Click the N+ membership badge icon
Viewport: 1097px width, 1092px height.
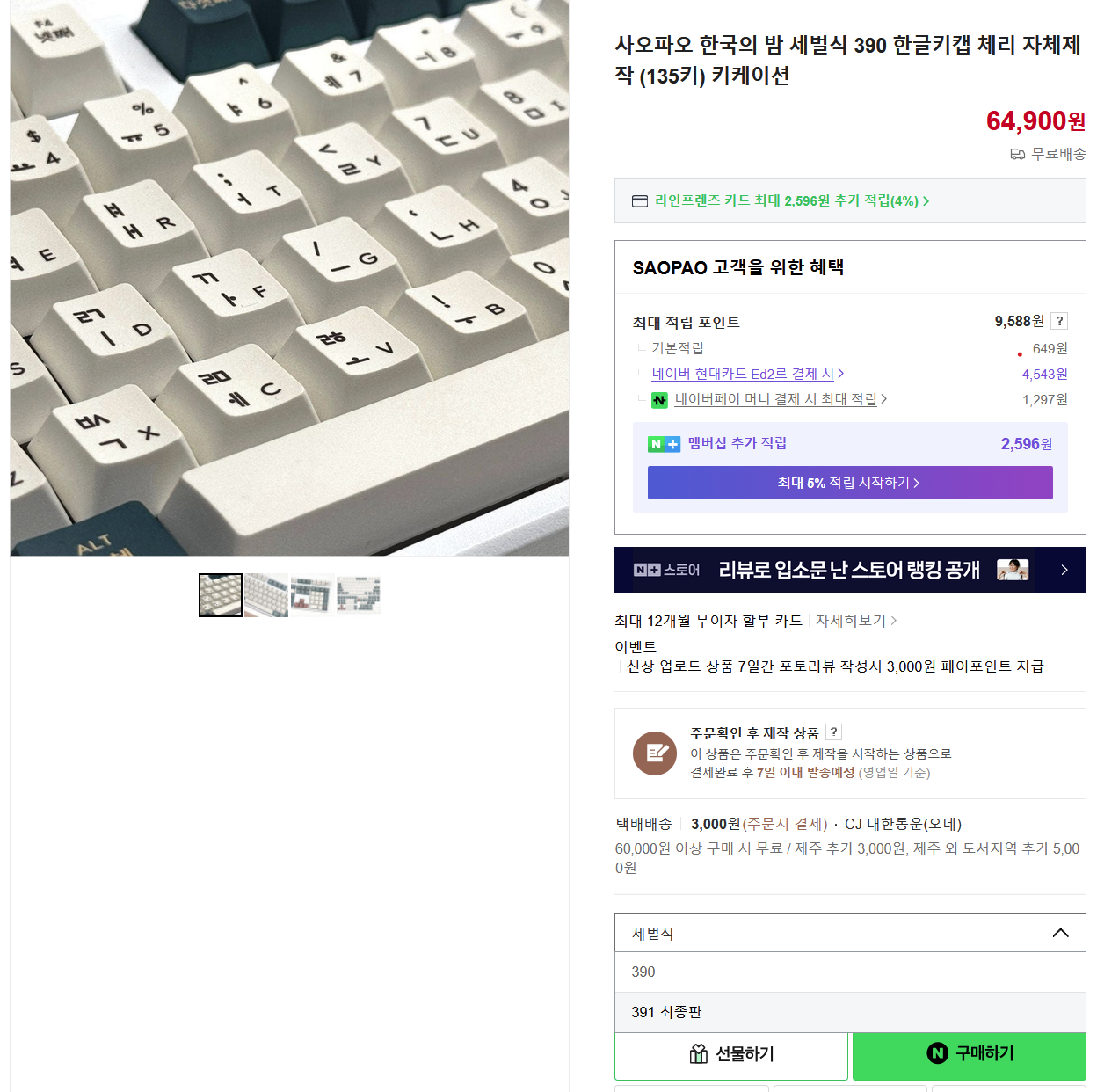(664, 444)
